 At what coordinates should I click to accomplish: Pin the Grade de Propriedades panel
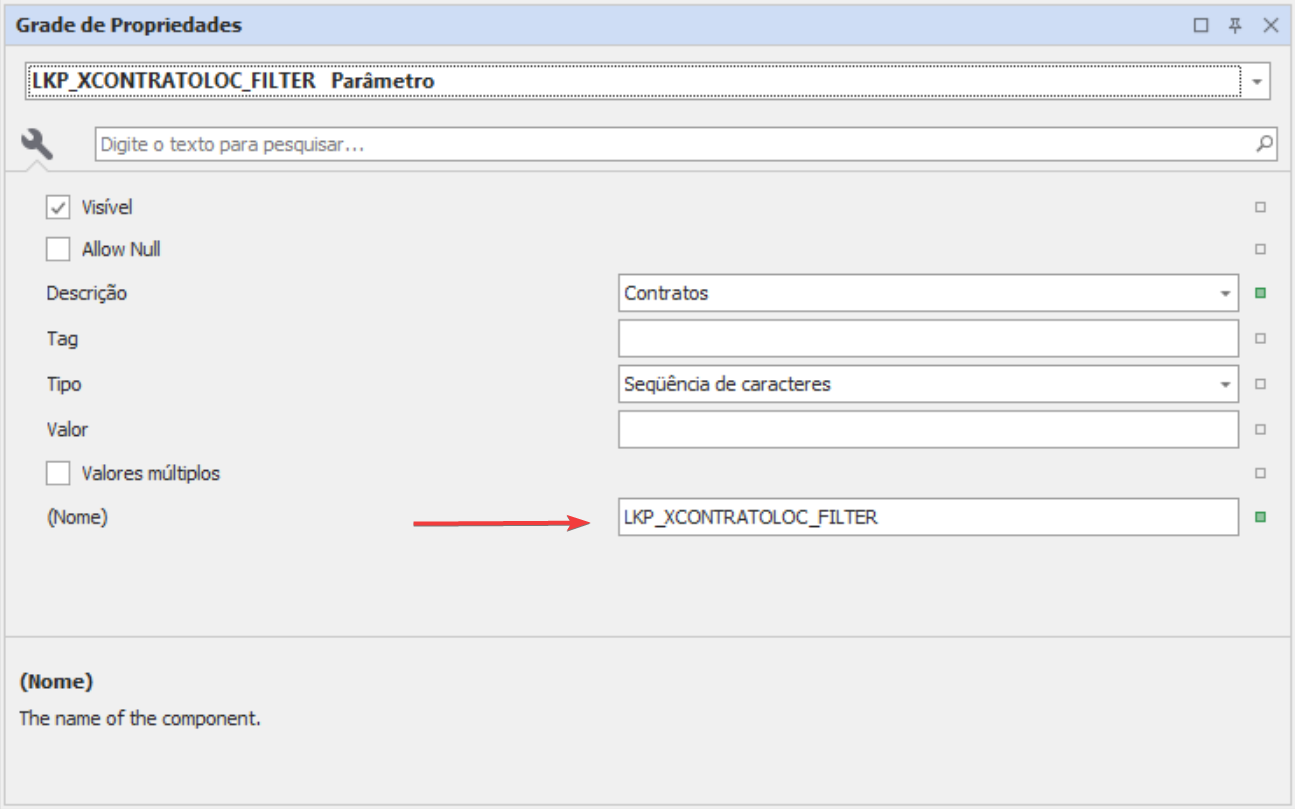pos(1235,25)
